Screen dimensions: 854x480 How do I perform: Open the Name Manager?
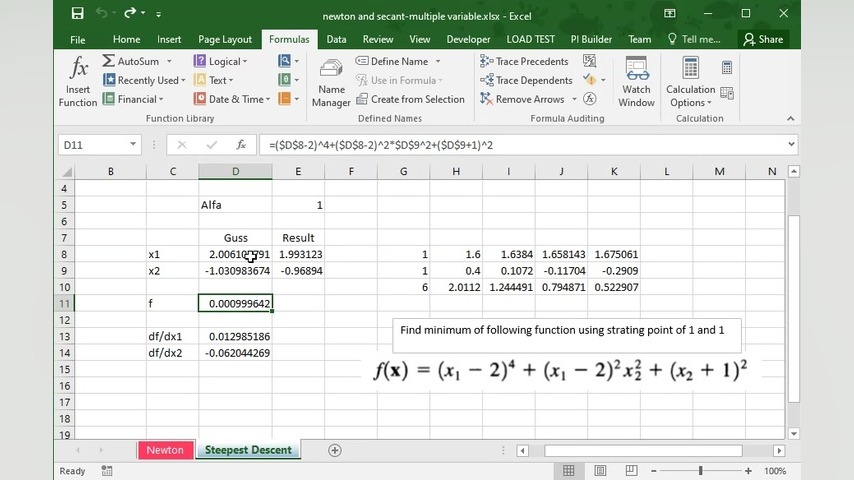click(x=331, y=81)
